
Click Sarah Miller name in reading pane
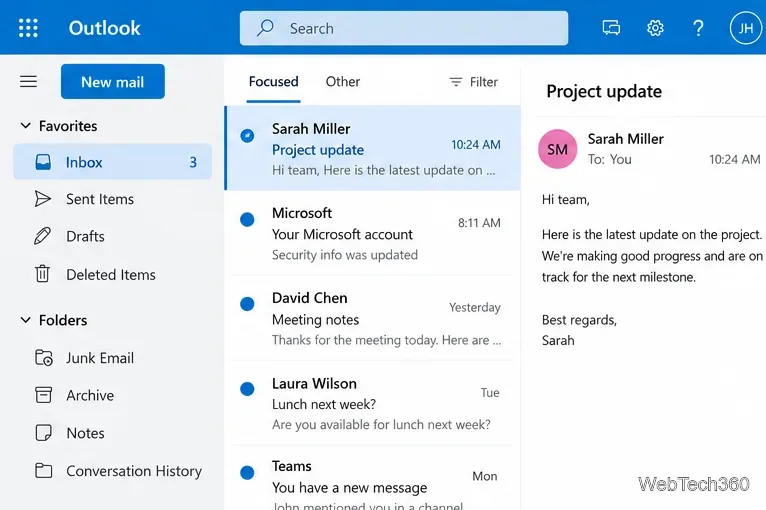click(625, 139)
